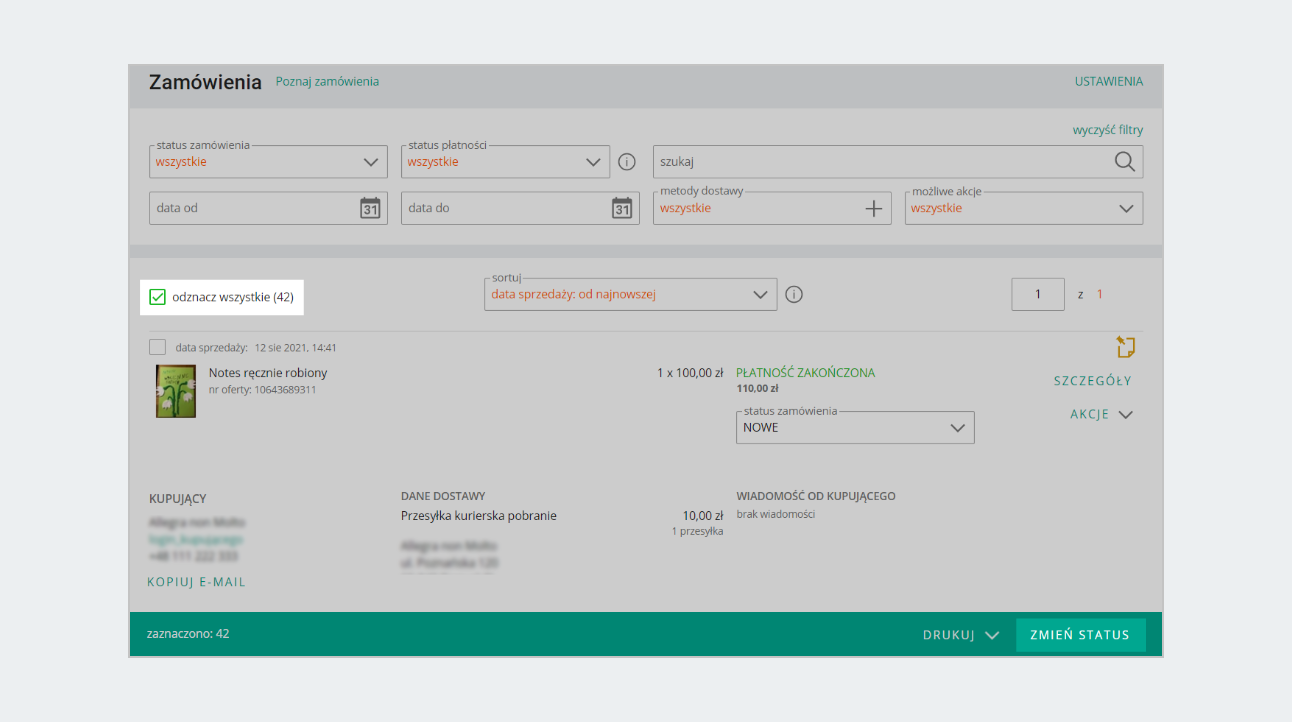This screenshot has width=1292, height=722.
Task: Click into 'szukaj' search field
Action: (x=898, y=162)
